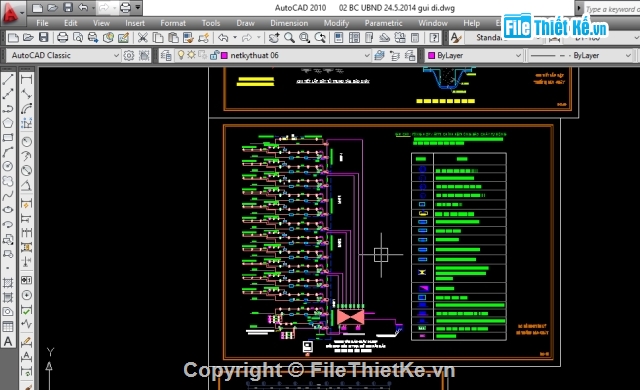Click New in the Quick Access toolbar
The image size is (640, 390).
coord(37,7)
